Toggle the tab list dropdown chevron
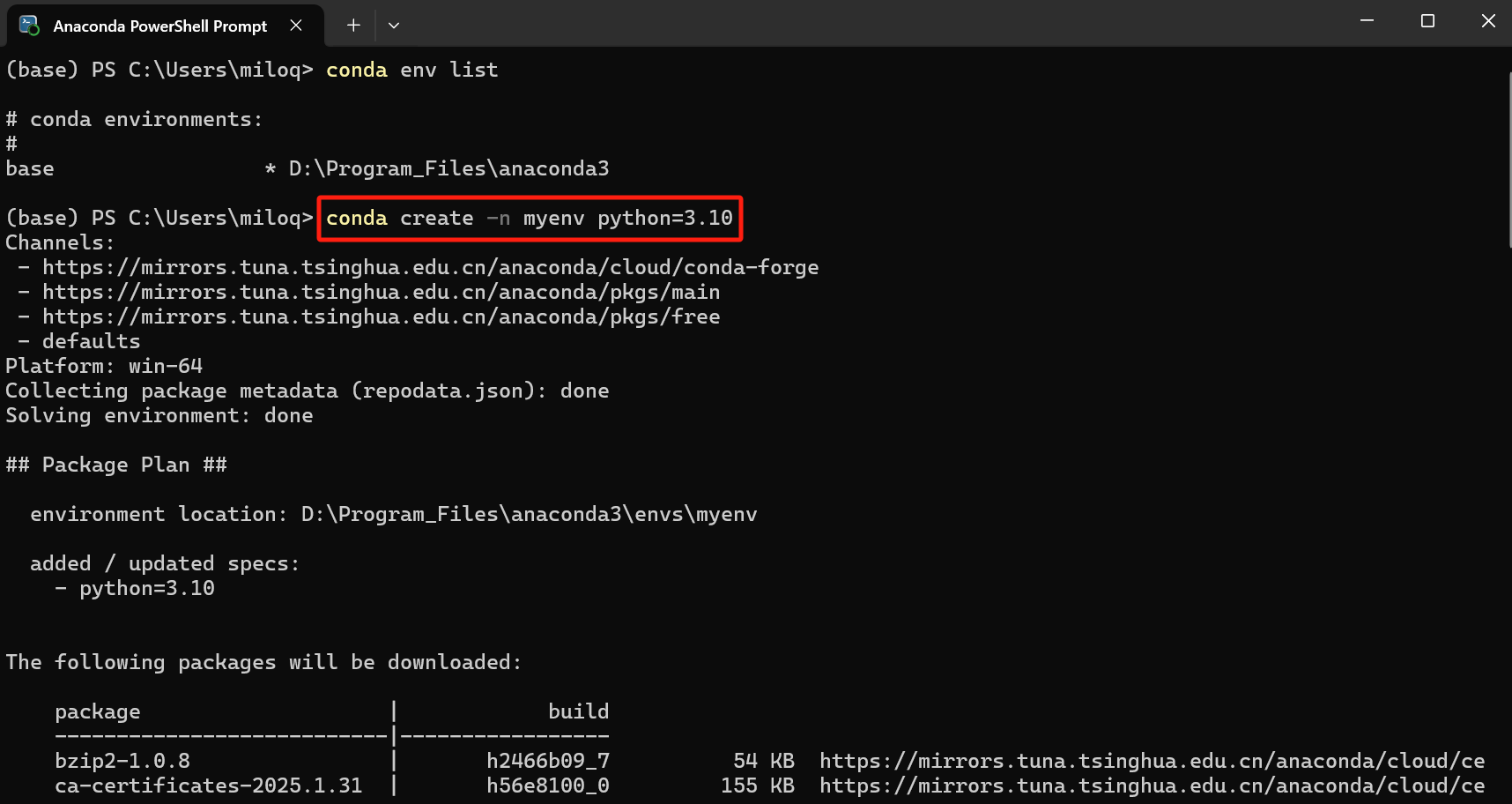This screenshot has width=1512, height=804. point(393,26)
